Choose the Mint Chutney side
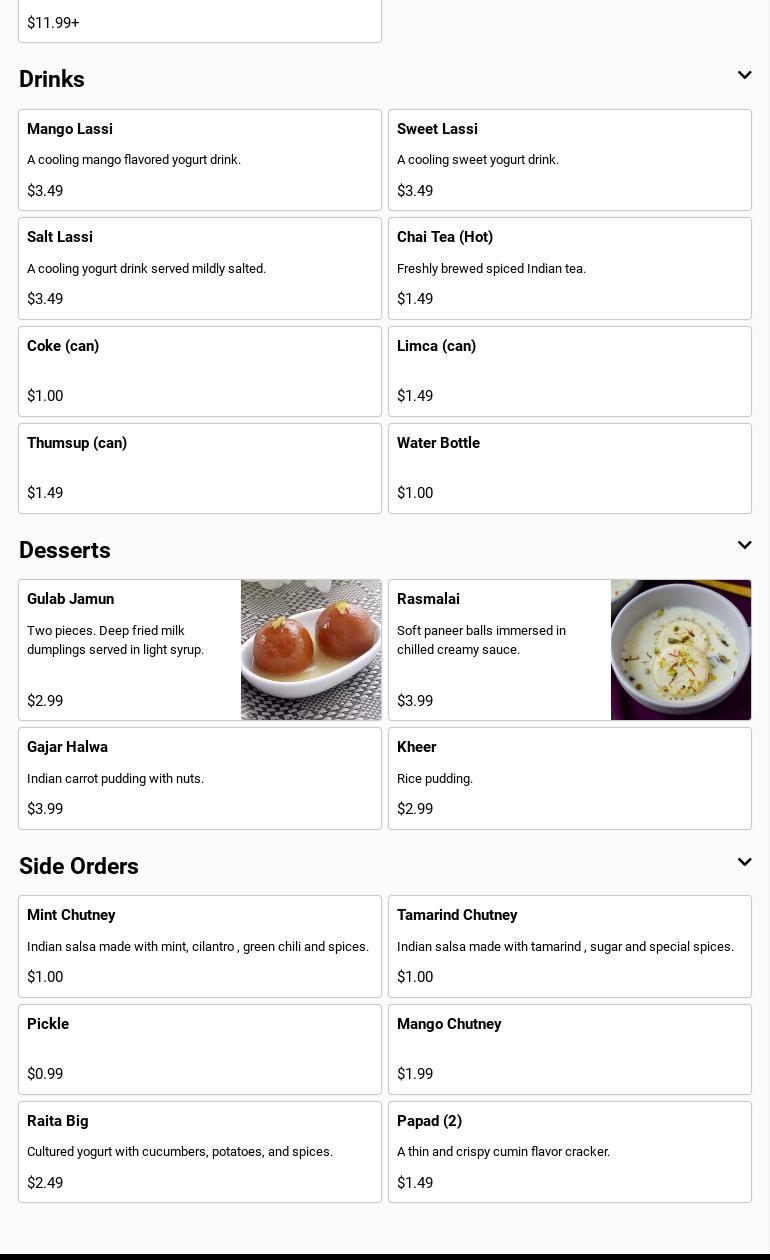This screenshot has width=770, height=1260. [200, 946]
